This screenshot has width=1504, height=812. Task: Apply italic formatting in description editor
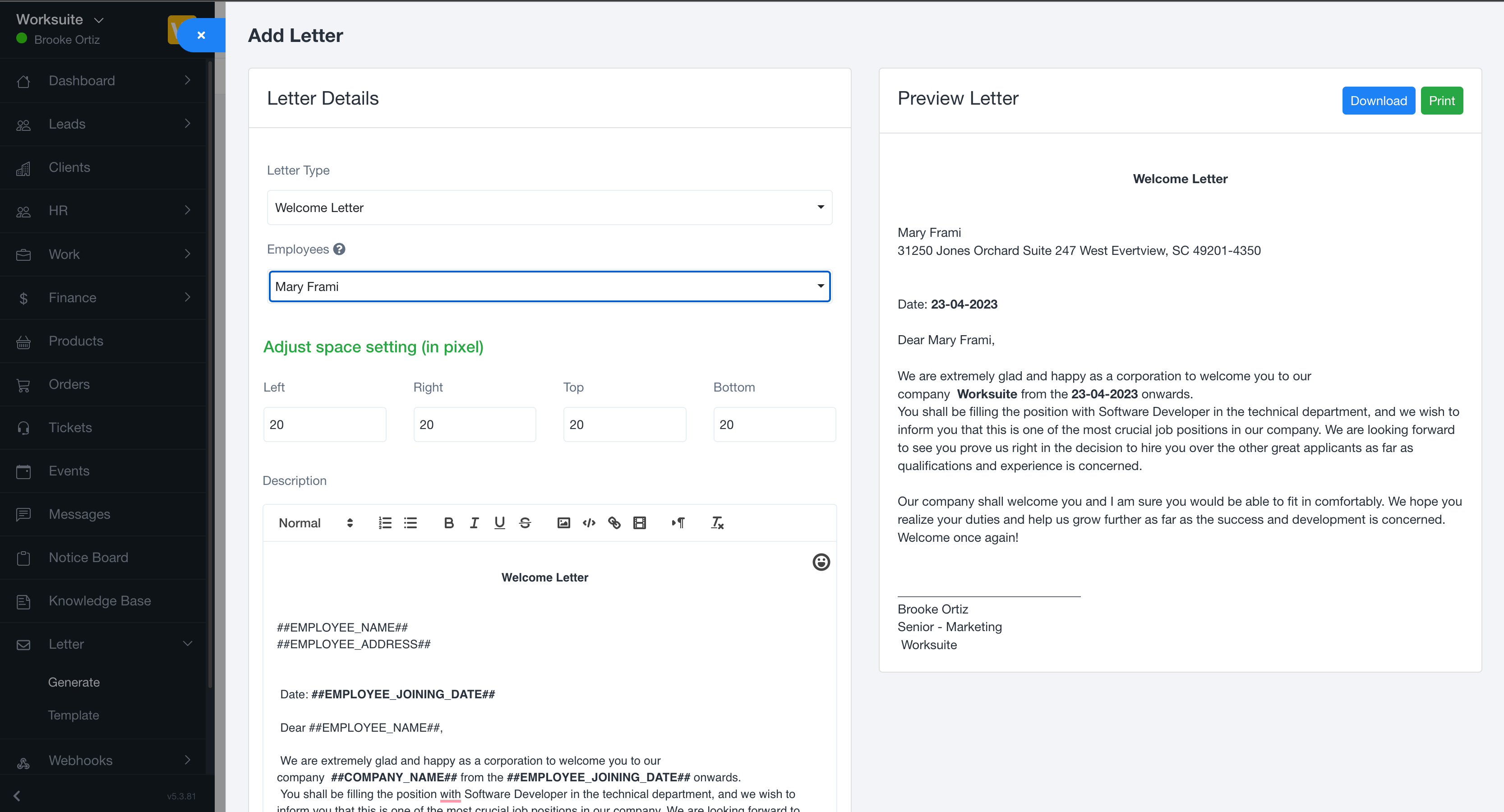point(474,522)
